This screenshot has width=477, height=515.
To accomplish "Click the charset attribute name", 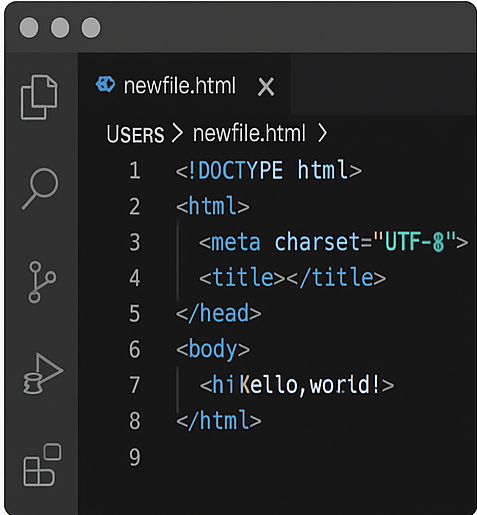I will pyautogui.click(x=317, y=241).
